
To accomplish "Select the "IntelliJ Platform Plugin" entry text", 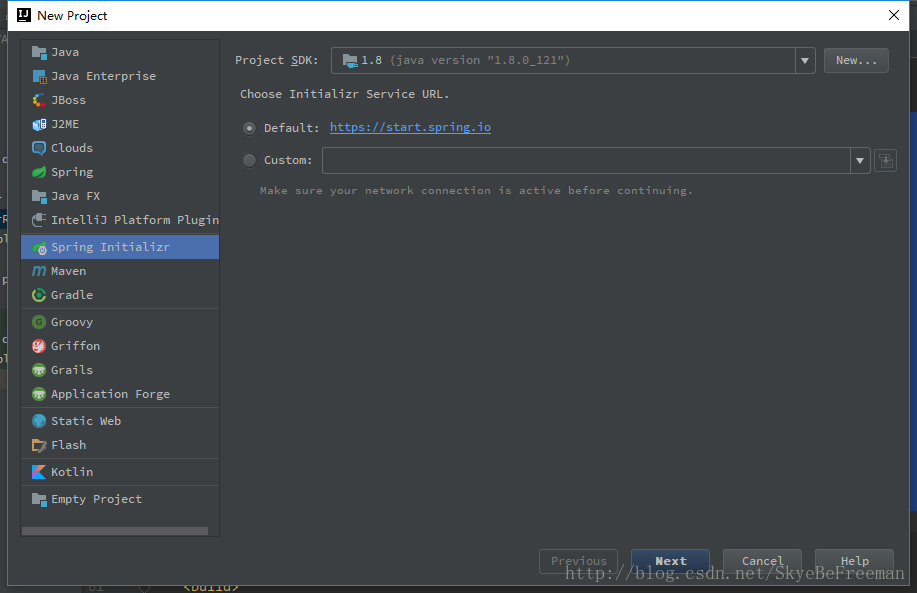I will [135, 220].
